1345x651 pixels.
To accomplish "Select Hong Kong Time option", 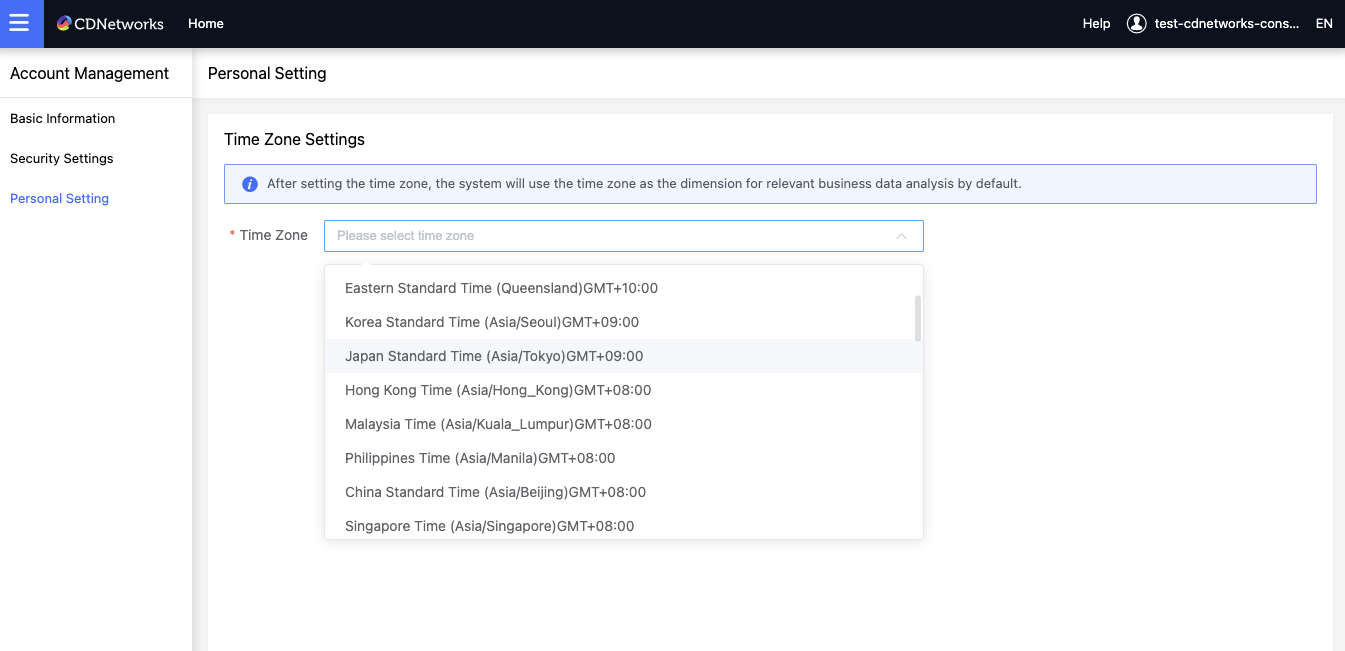I will [498, 389].
